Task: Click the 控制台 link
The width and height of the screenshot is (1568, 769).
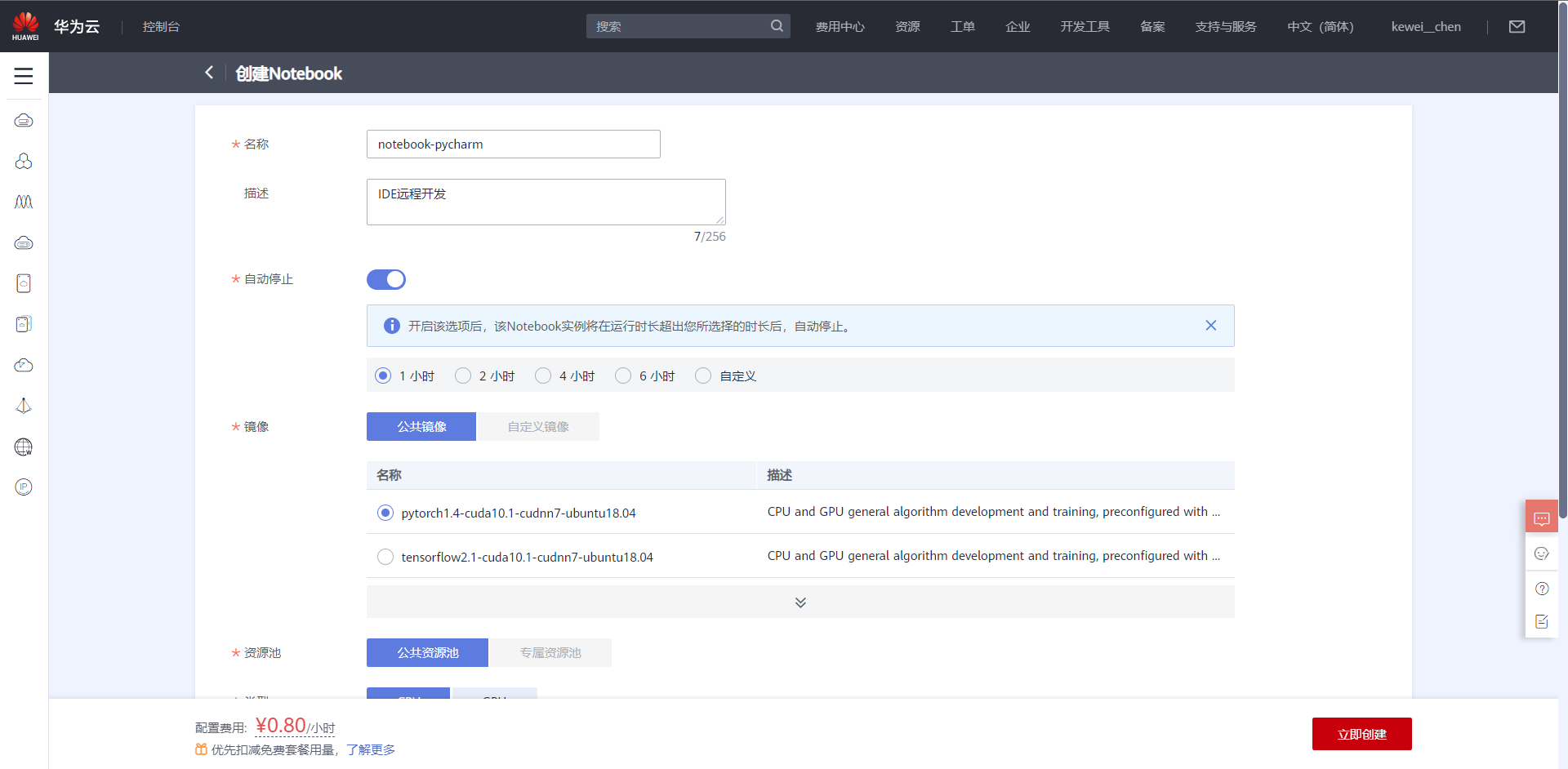Action: [161, 26]
